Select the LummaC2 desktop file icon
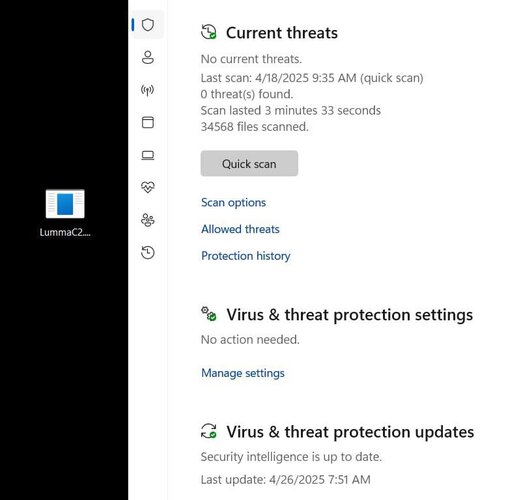 65,212
